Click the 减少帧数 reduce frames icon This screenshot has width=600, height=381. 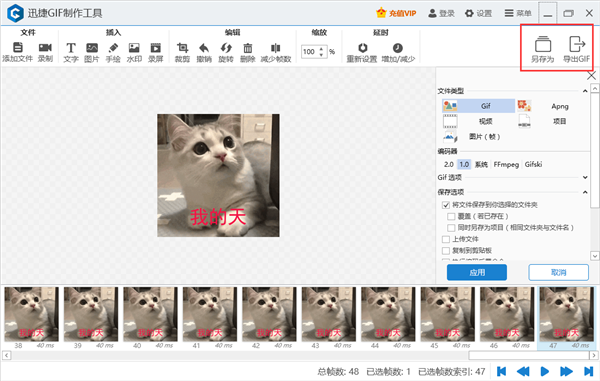pyautogui.click(x=276, y=48)
